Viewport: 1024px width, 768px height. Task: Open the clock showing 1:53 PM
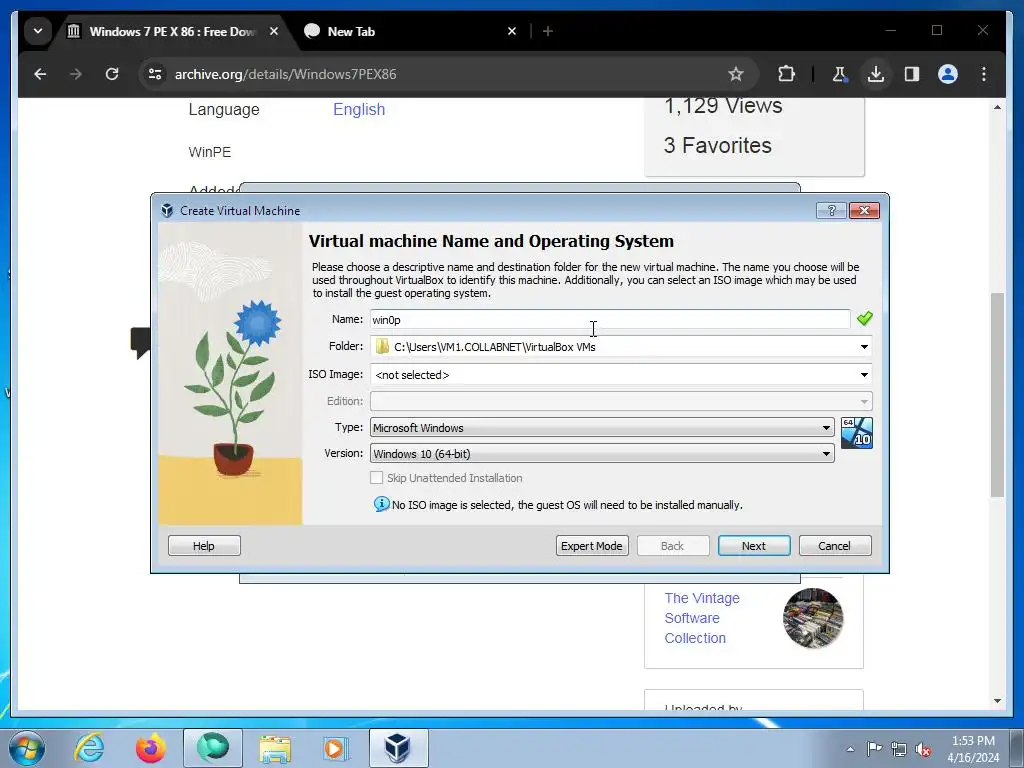[x=973, y=749]
